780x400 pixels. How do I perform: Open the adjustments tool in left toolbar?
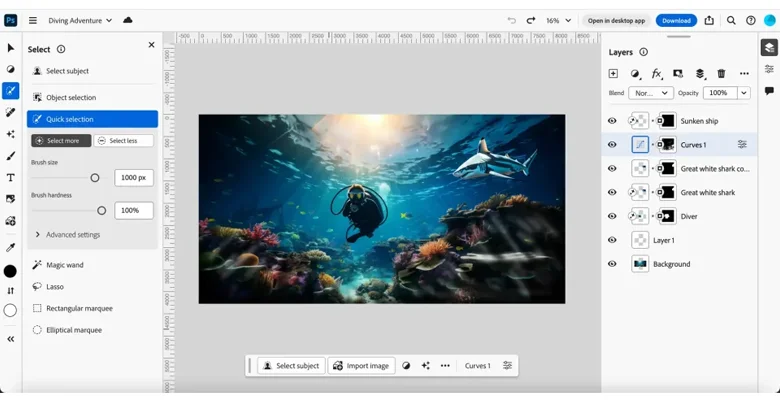tap(10, 69)
